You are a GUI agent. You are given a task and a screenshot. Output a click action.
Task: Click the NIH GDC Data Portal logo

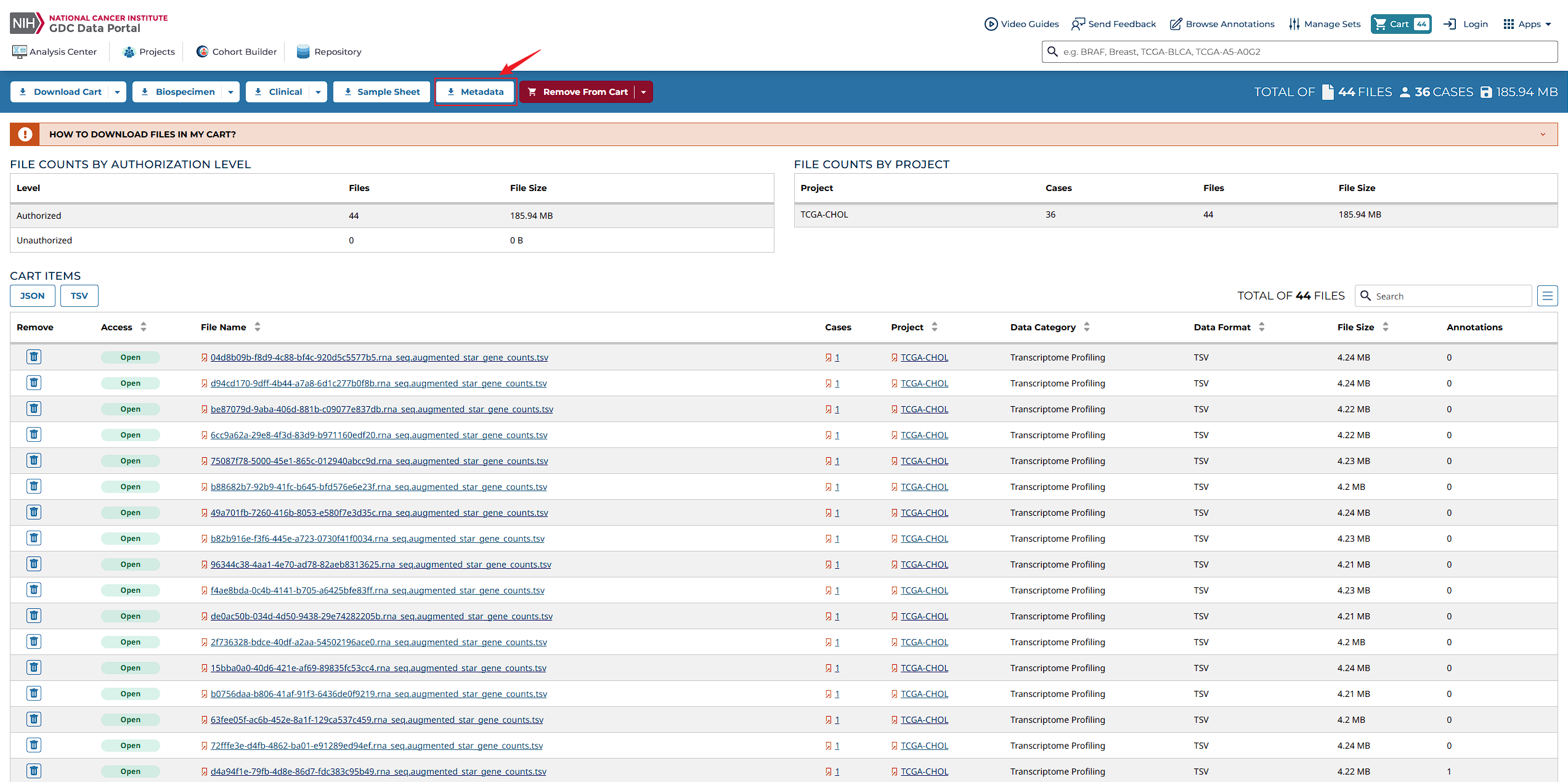89,23
